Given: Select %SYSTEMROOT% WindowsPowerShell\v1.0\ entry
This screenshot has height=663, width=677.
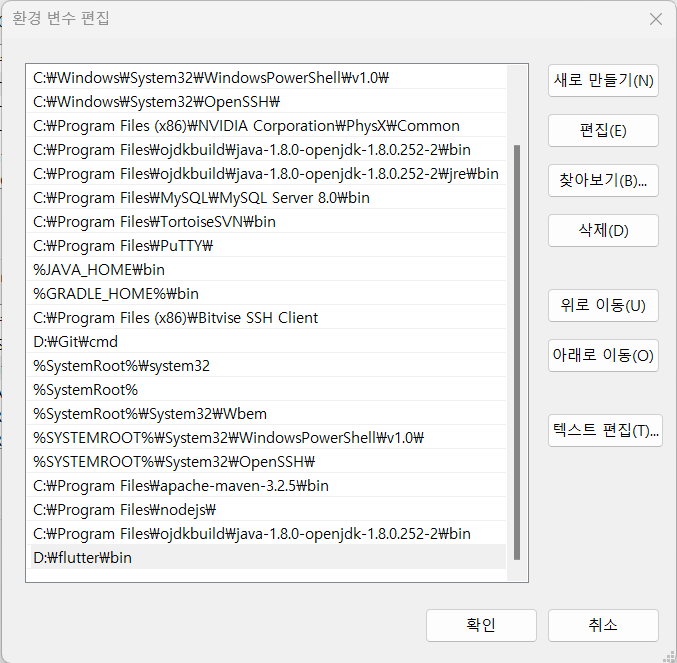Looking at the screenshot, I should coord(267,438).
